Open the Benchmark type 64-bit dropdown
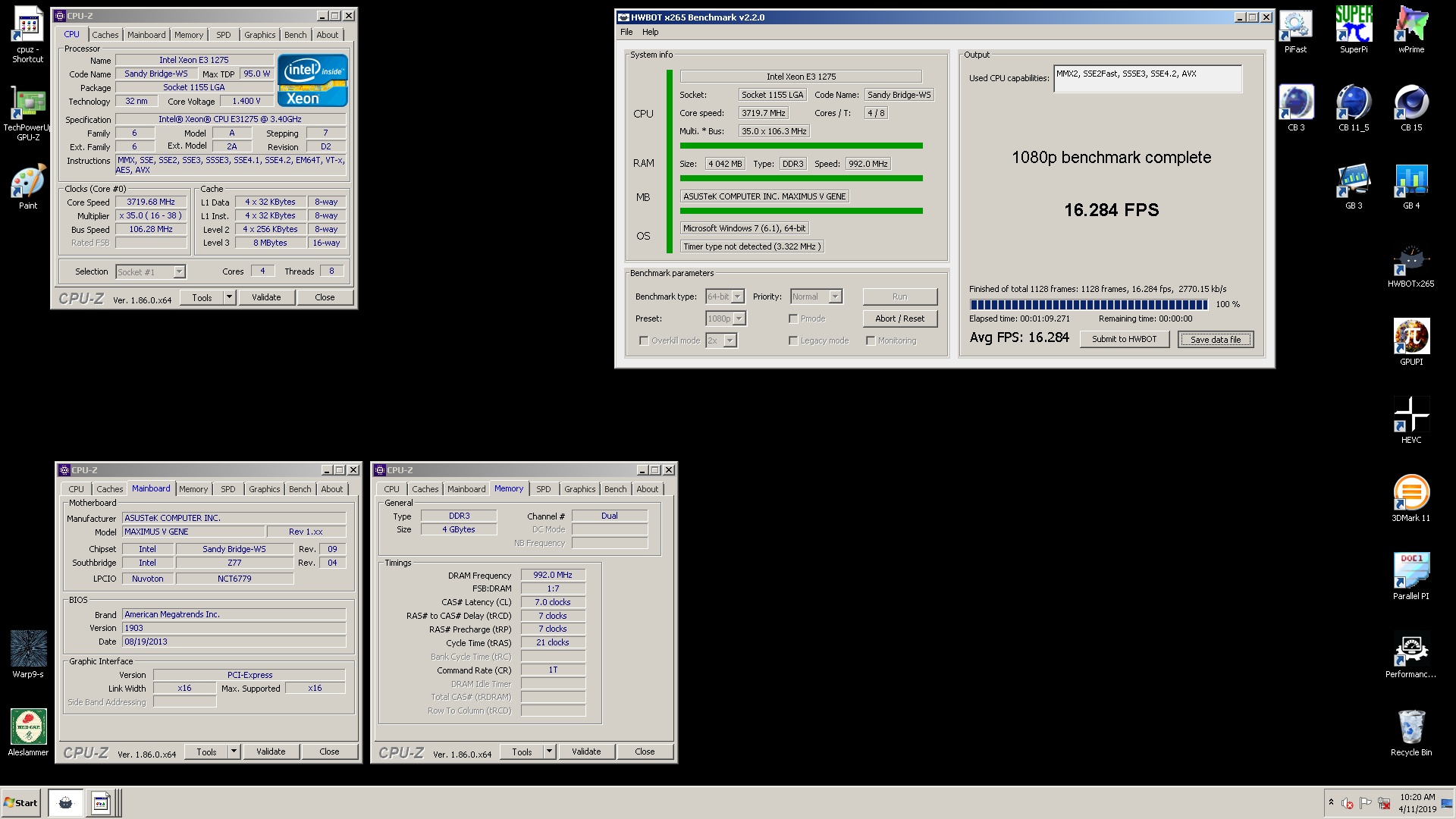The image size is (1456, 819). 725,297
